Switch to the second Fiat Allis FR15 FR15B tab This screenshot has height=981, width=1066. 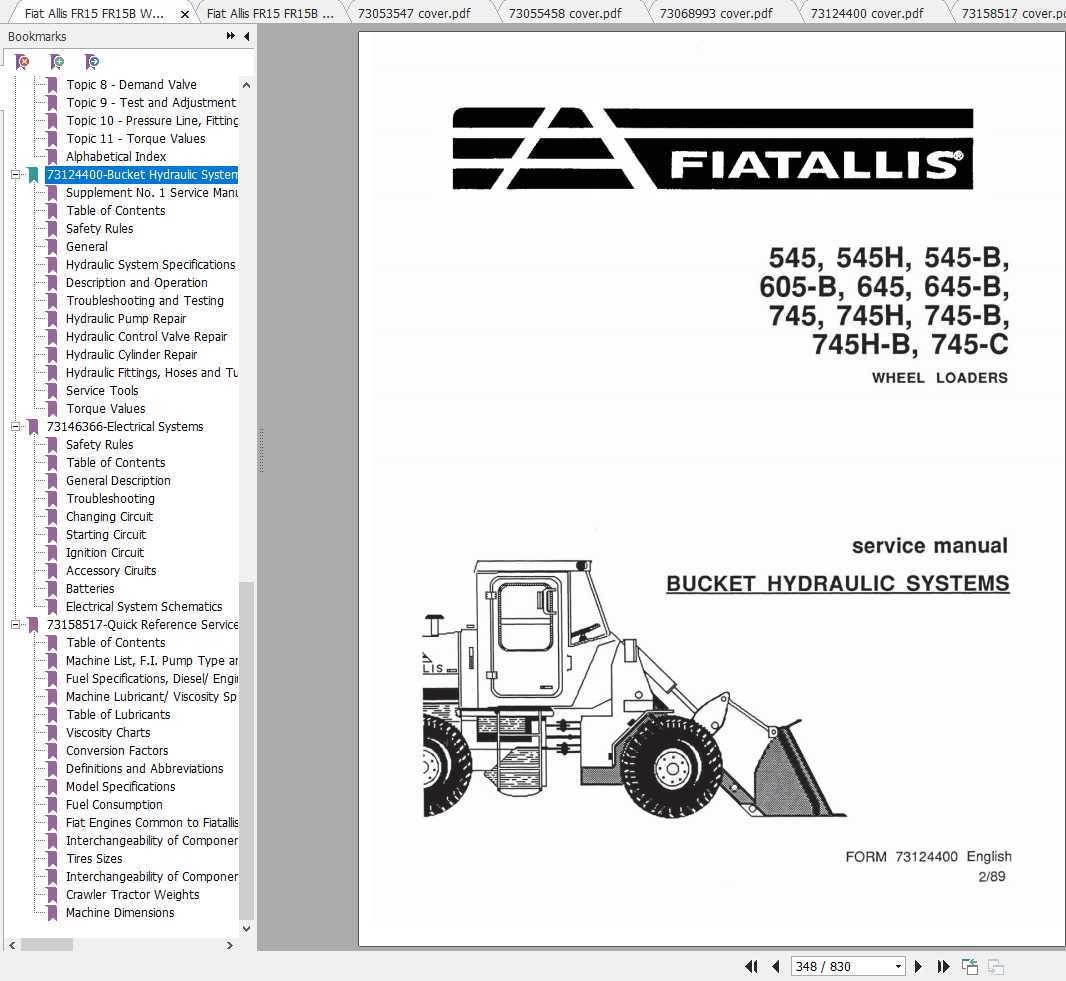tap(270, 14)
